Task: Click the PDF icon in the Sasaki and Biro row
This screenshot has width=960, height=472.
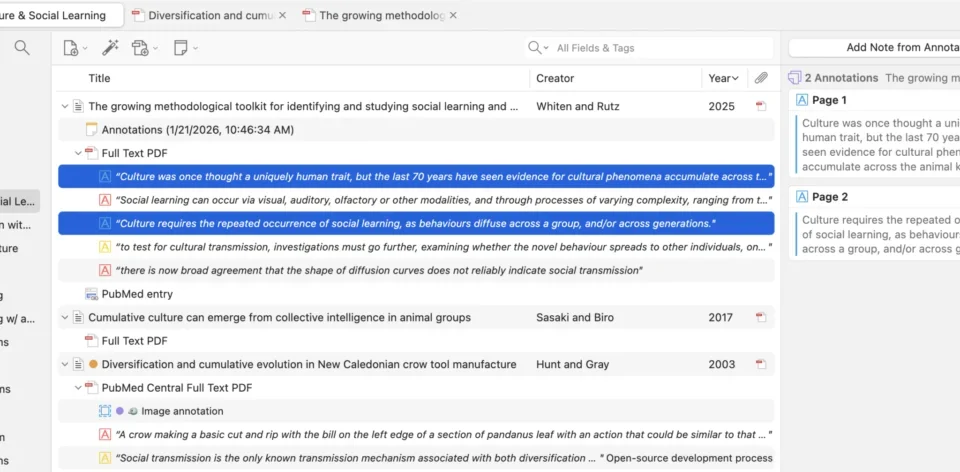Action: [x=761, y=318]
